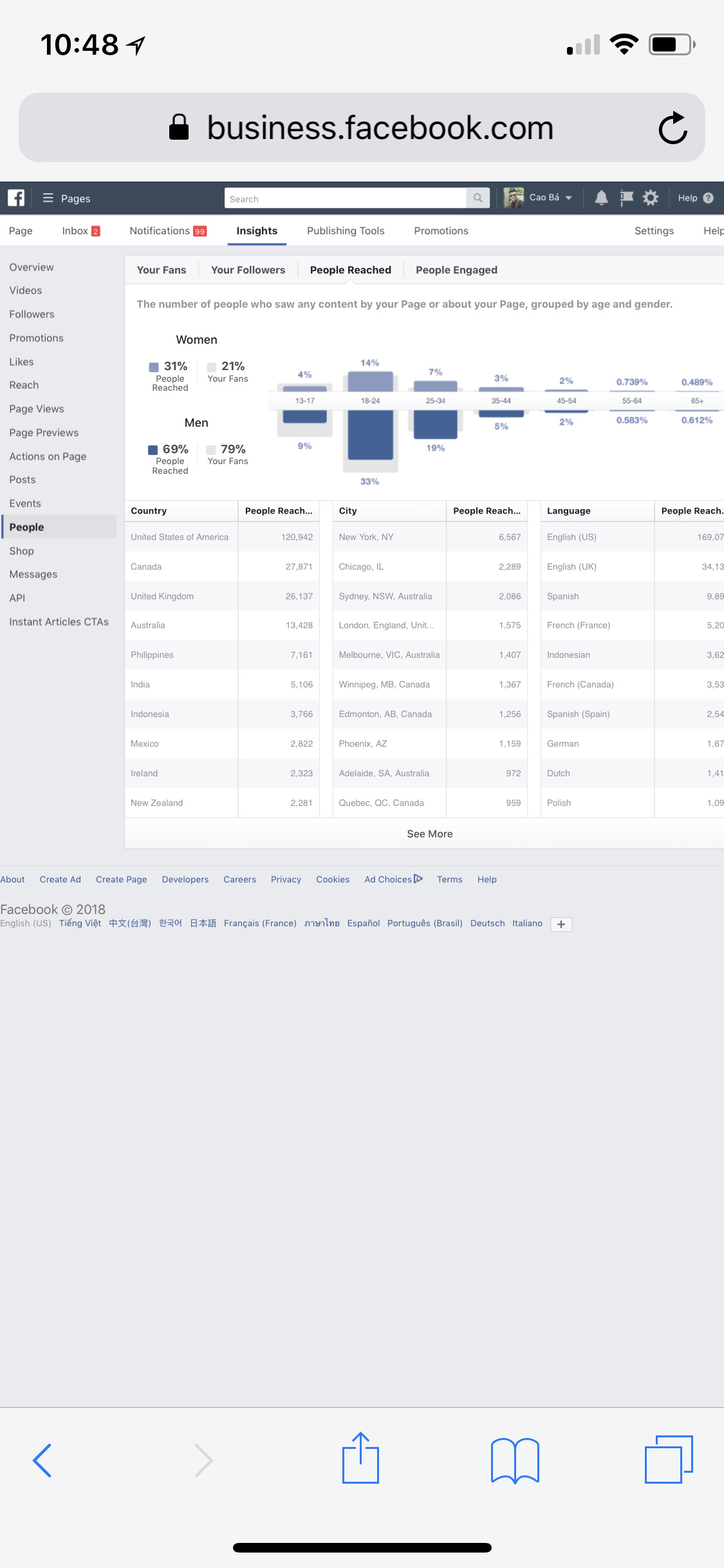Viewport: 724px width, 1568px height.
Task: Switch to the People Engaged tab
Action: point(456,270)
